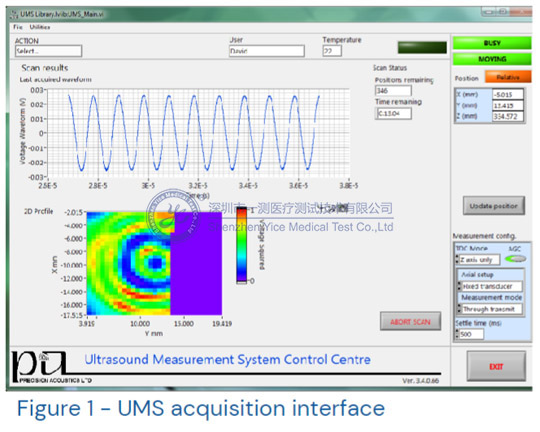Viewport: 540px width, 432px height.
Task: Click the green BUSY status indicator
Action: tap(492, 43)
